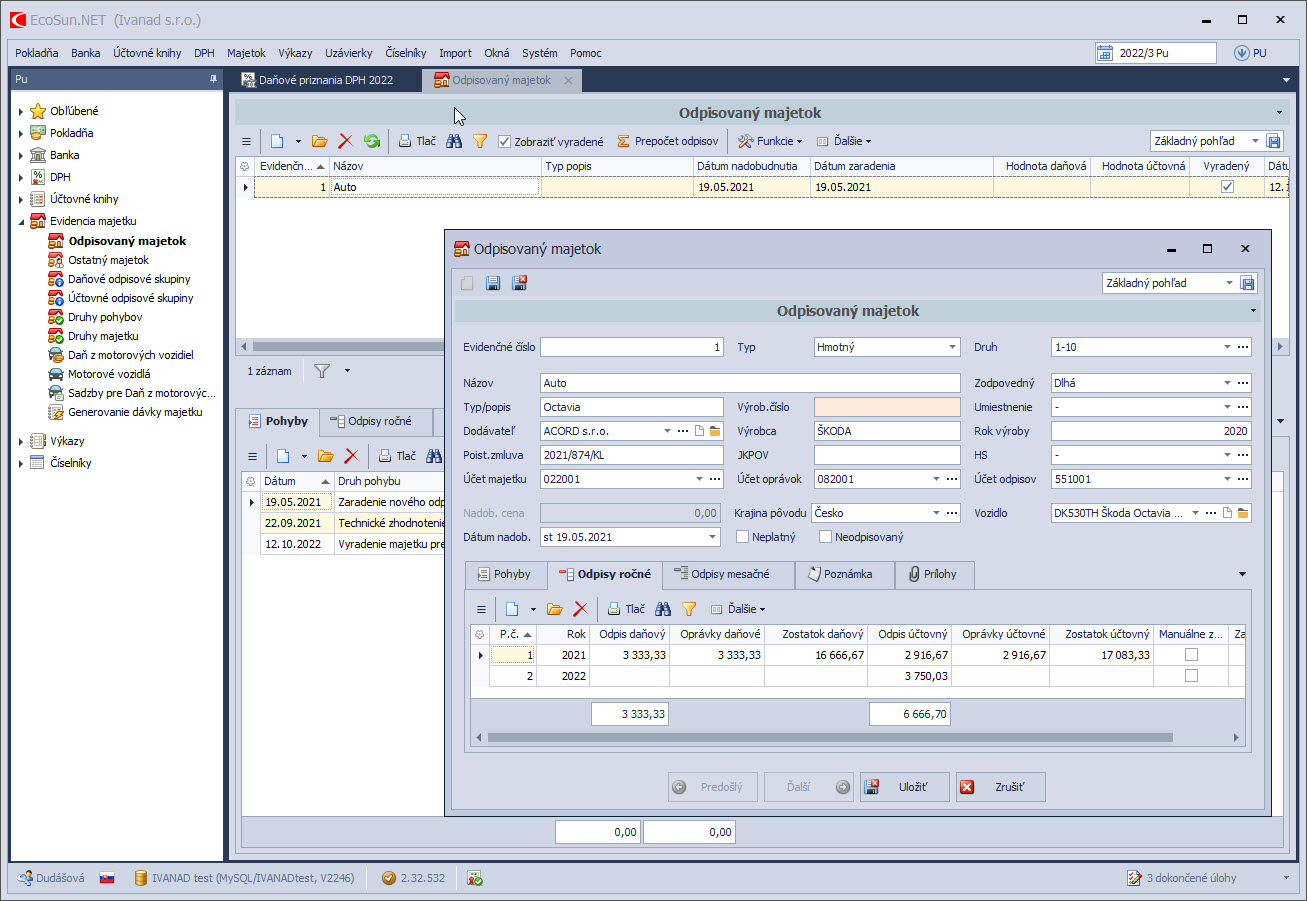The image size is (1307, 901).
Task: Click the blue save disk icon in dialog
Action: 493,284
